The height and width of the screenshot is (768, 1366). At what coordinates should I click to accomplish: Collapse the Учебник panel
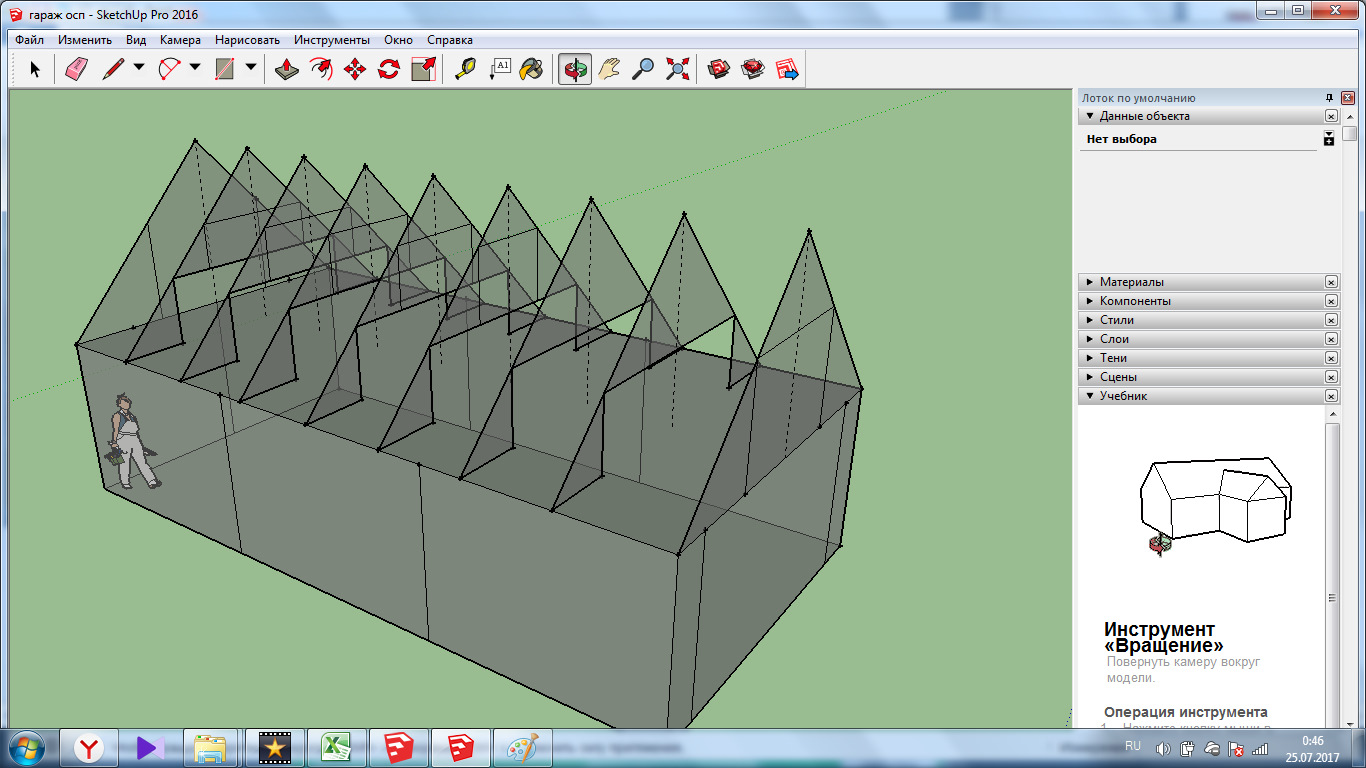[x=1090, y=396]
